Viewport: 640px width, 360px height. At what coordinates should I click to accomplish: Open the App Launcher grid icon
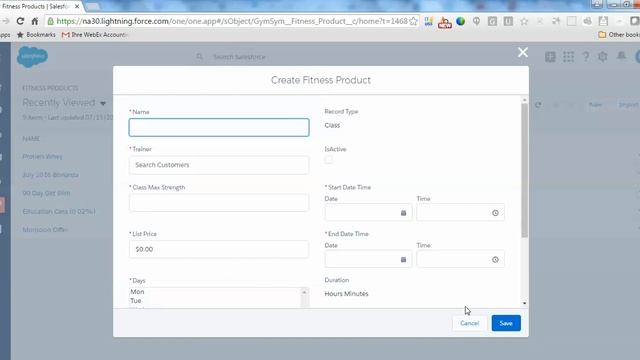(568, 57)
